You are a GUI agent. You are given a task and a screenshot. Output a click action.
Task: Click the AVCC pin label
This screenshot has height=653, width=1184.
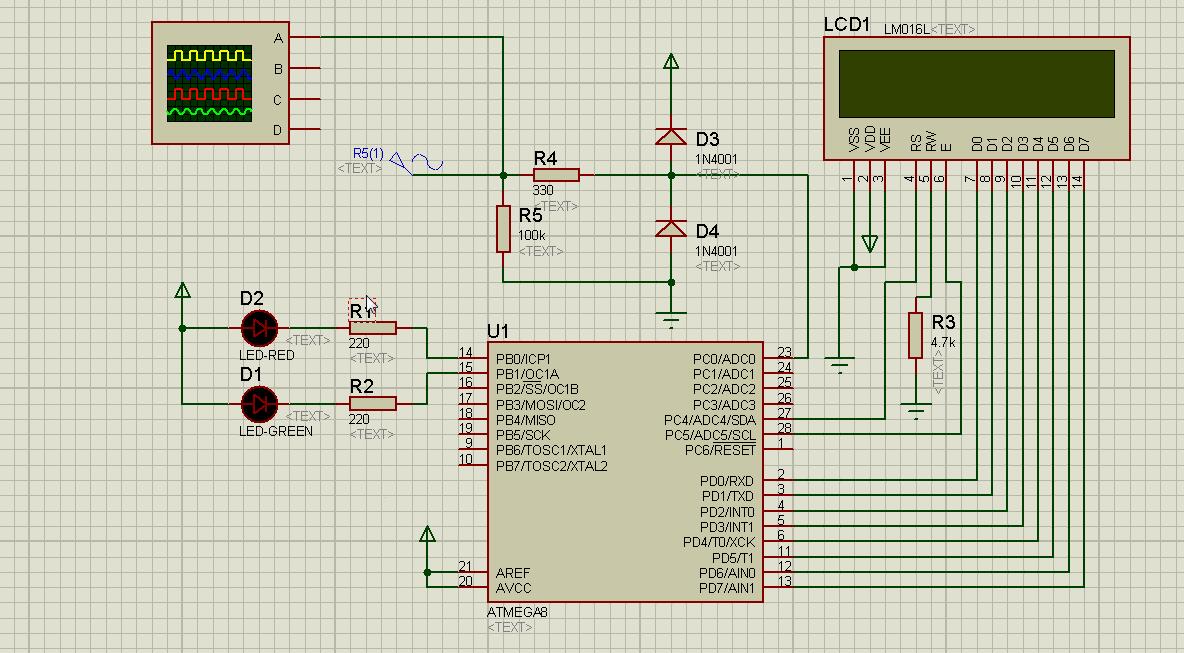513,588
